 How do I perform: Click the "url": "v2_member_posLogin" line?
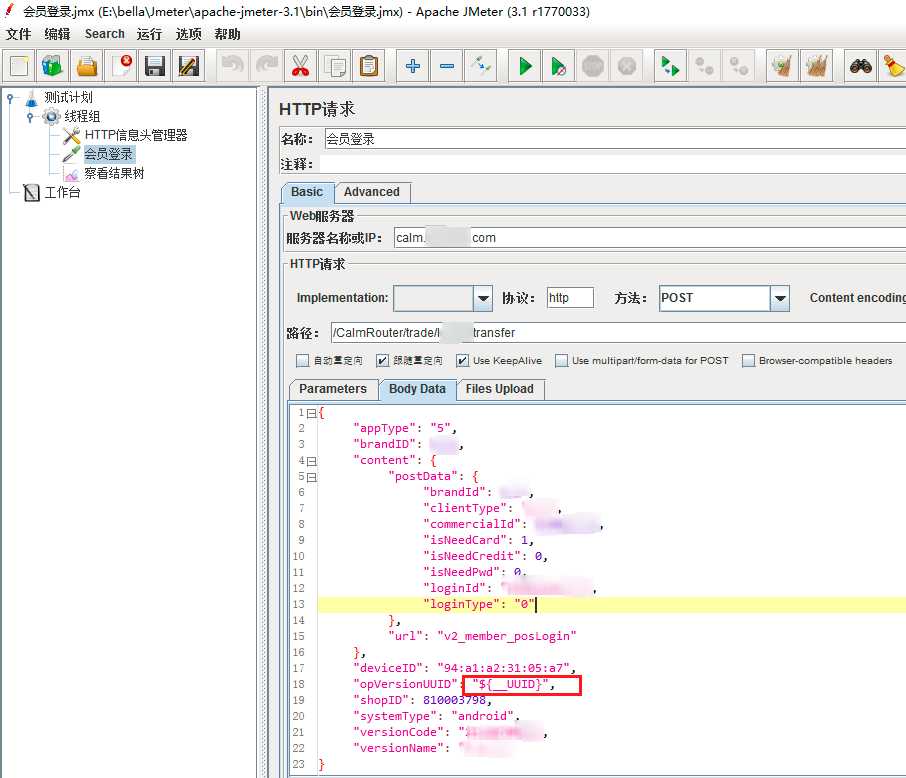click(482, 636)
